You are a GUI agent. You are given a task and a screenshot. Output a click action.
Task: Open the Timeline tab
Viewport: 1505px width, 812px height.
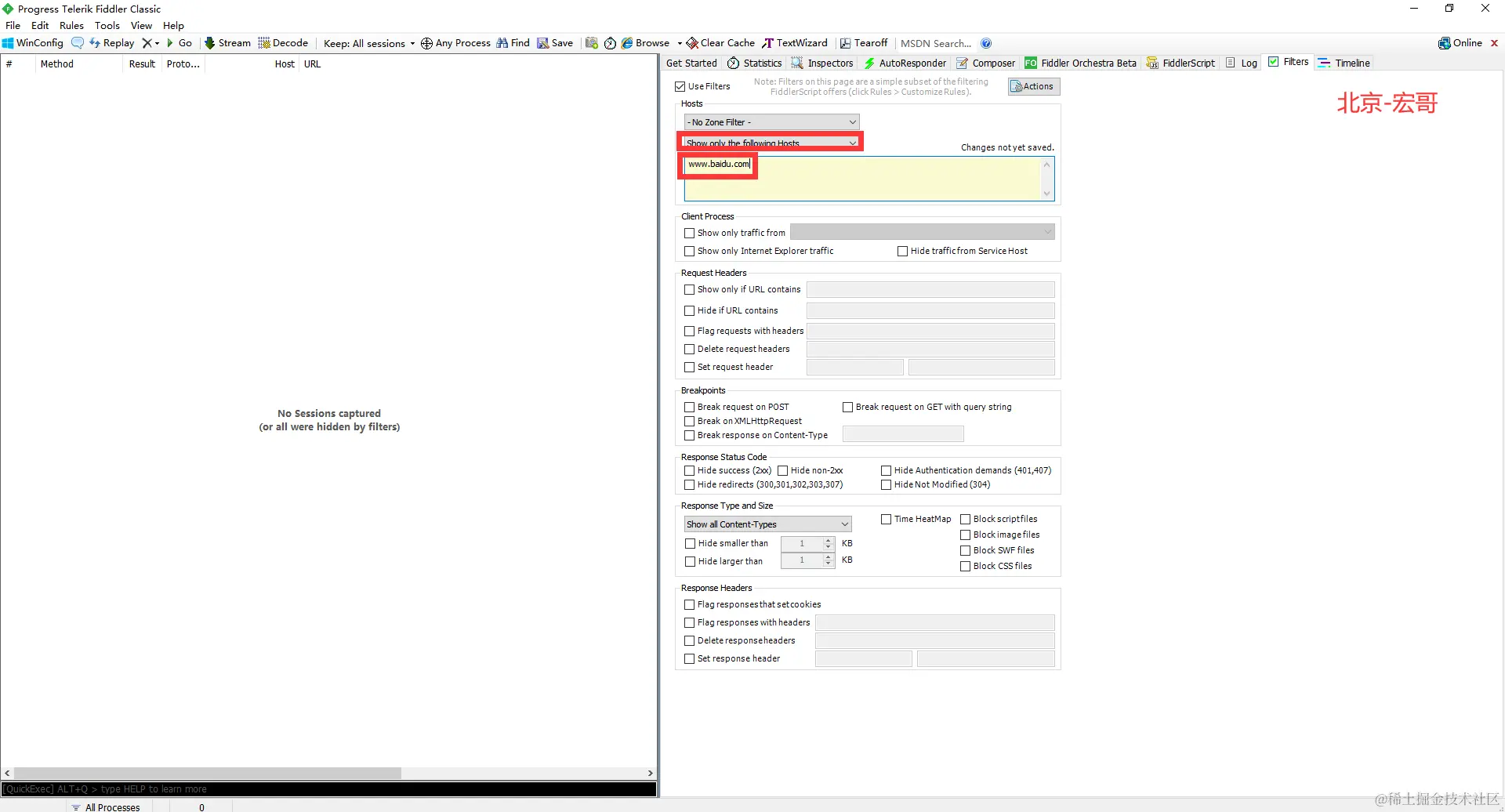1344,63
